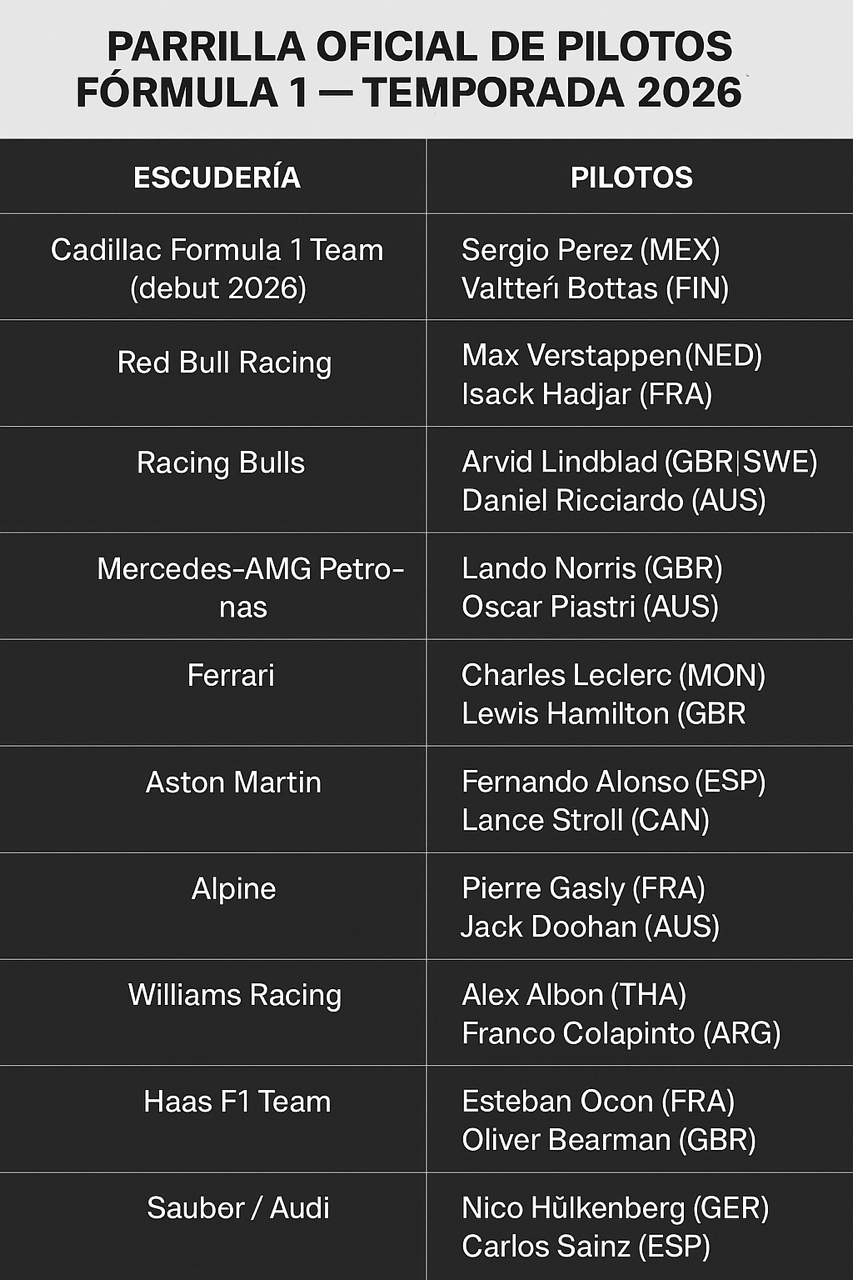
Task: Click the PILOTOS column header
Action: coord(631,177)
